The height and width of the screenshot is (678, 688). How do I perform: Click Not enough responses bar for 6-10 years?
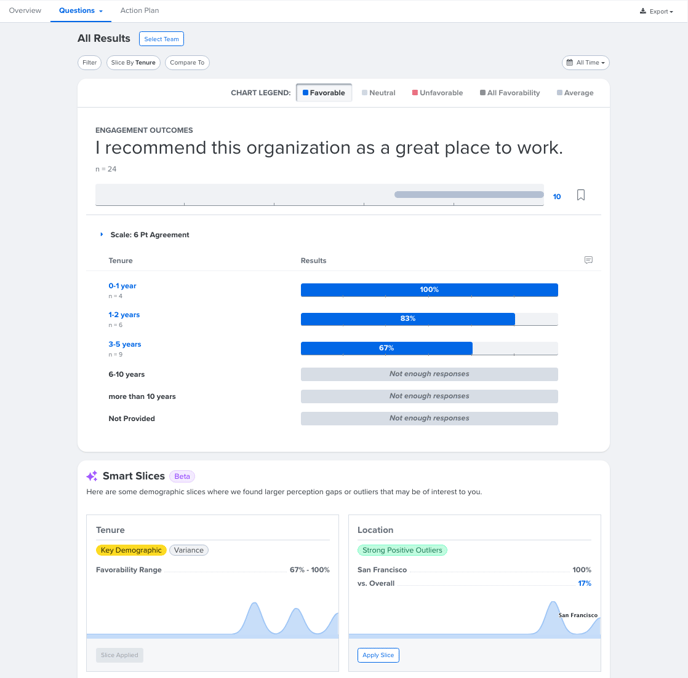pos(429,374)
